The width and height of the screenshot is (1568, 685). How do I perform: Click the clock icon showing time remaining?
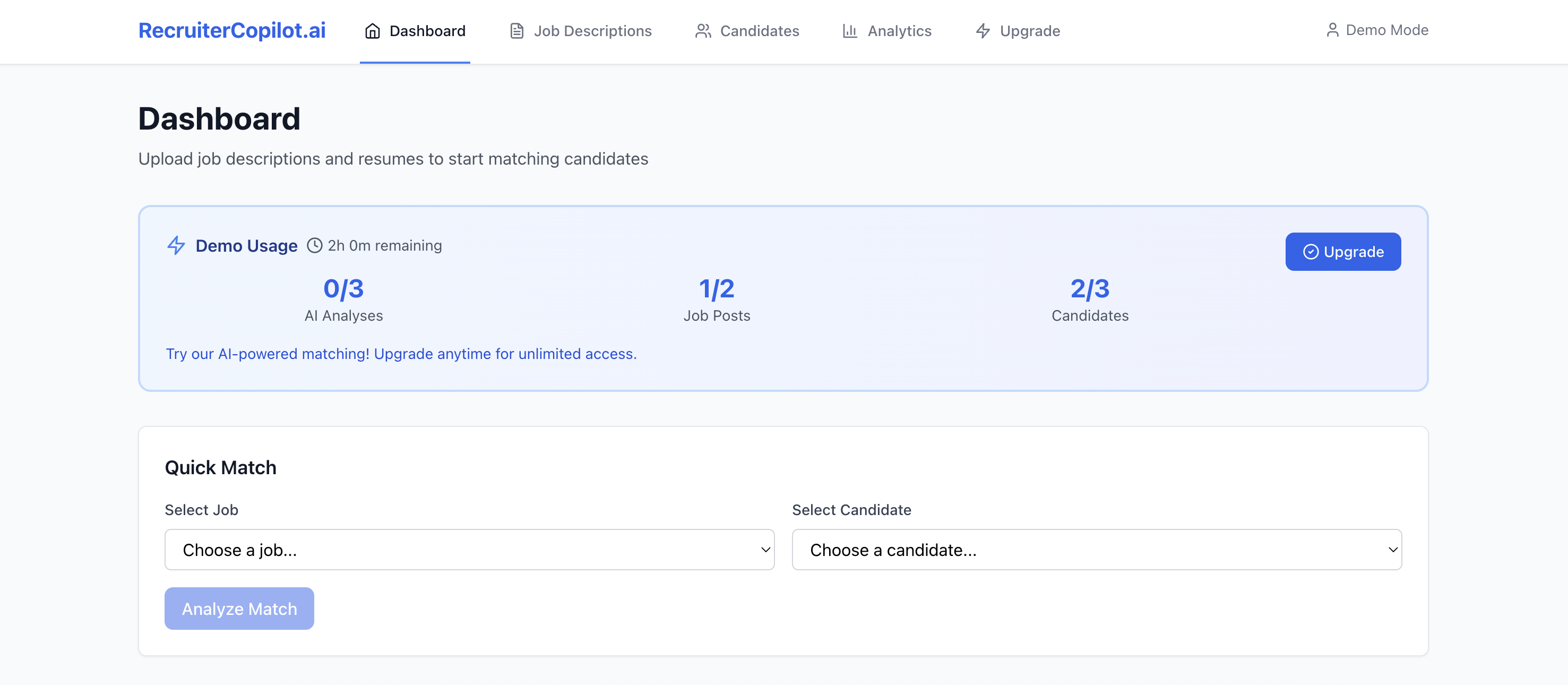314,245
